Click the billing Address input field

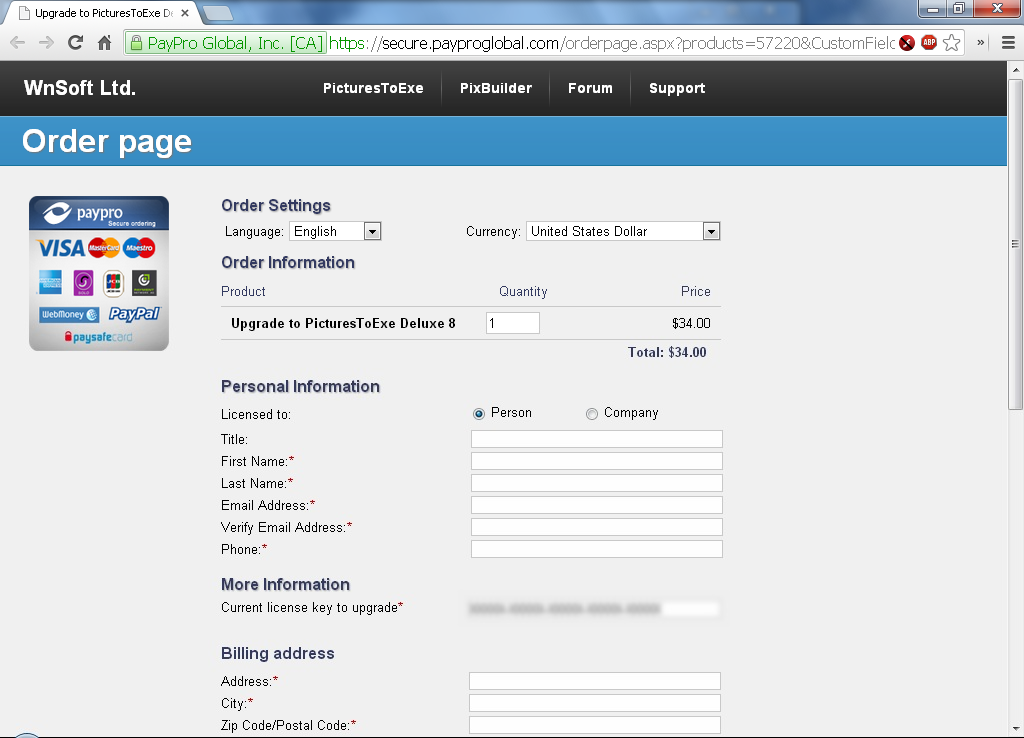coord(595,681)
